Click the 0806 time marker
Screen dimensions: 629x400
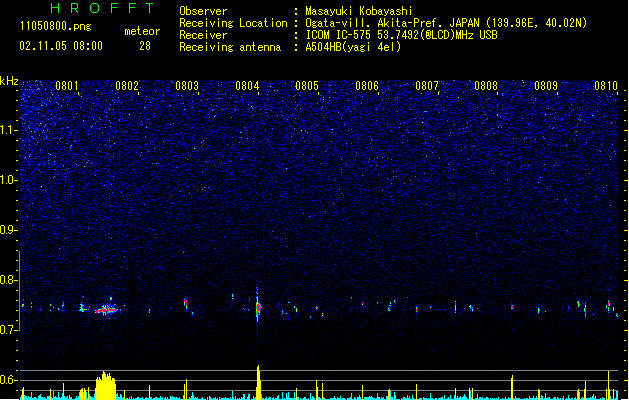[367, 86]
